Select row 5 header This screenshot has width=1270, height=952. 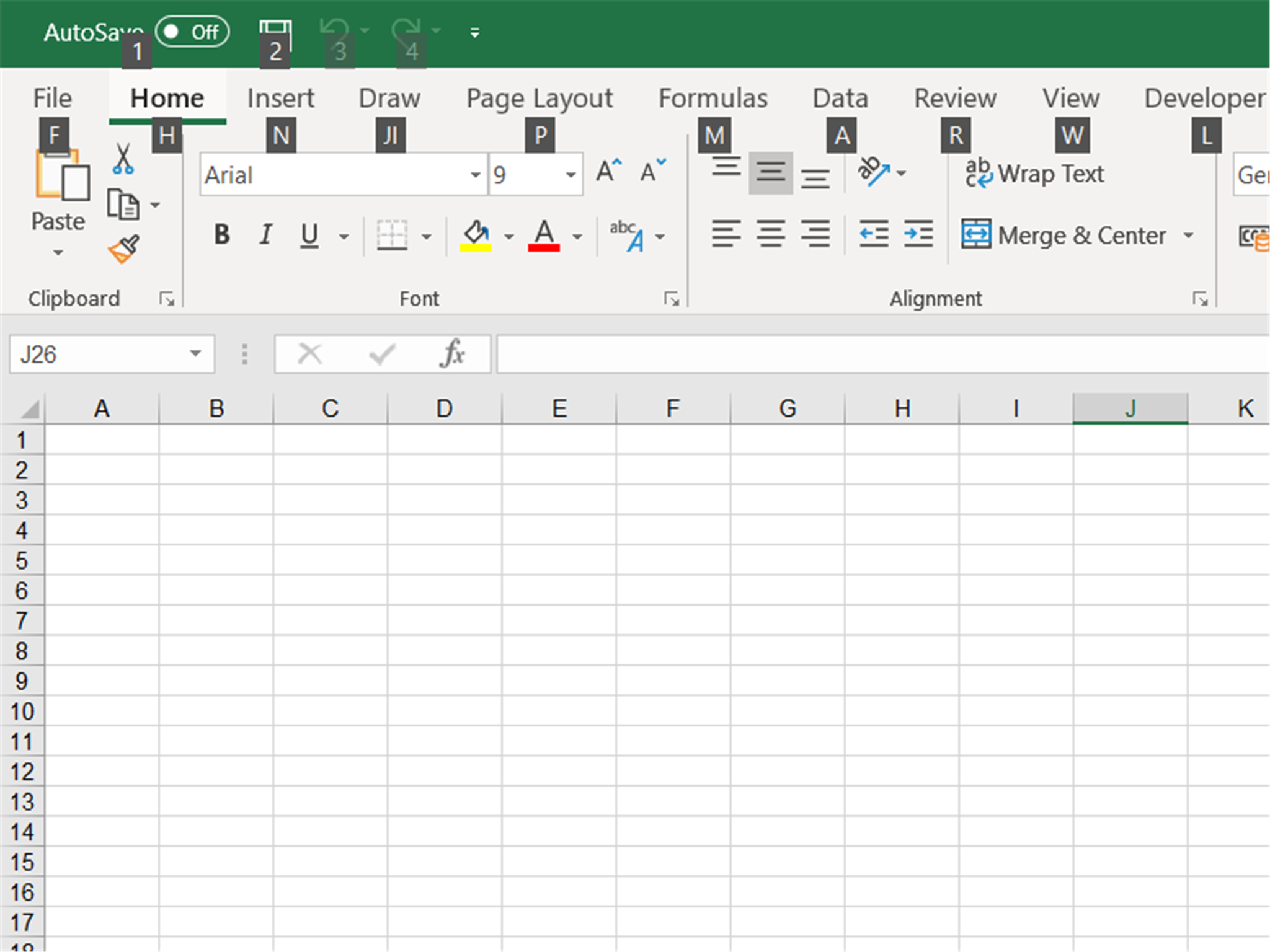(22, 560)
